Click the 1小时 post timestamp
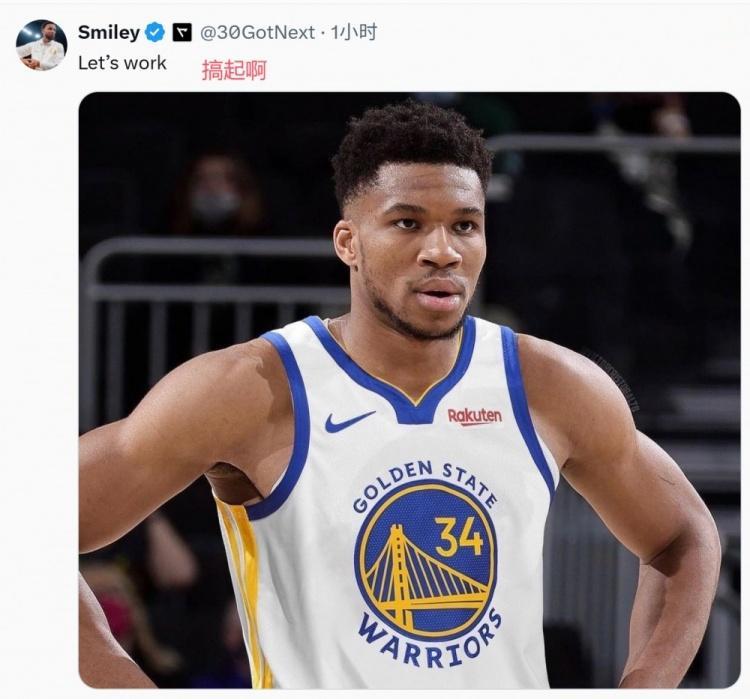Image resolution: width=750 pixels, height=699 pixels. click(354, 32)
